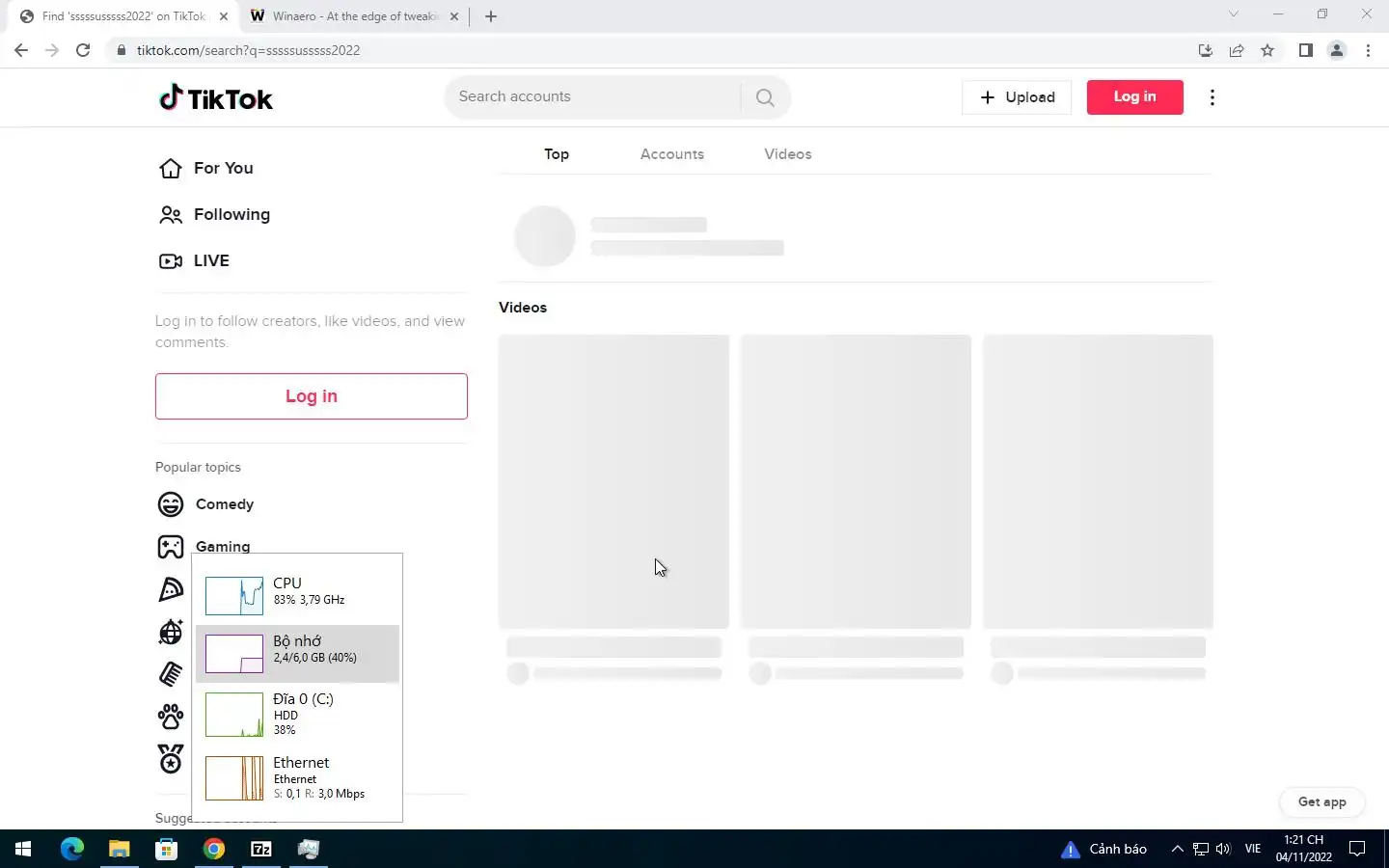
Task: Click the Chrome taskbar icon
Action: 214,849
